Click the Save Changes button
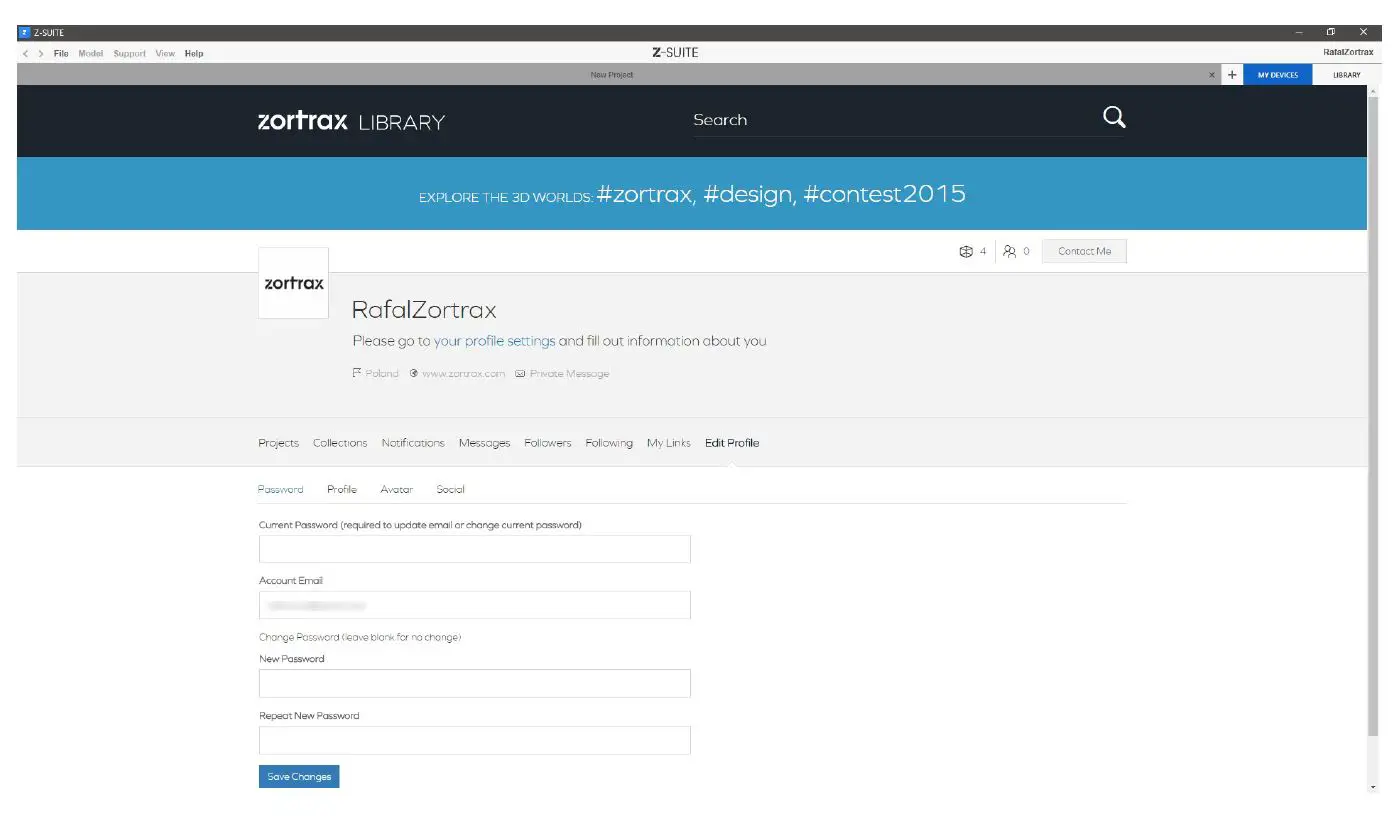The image size is (1392, 817). [x=298, y=776]
